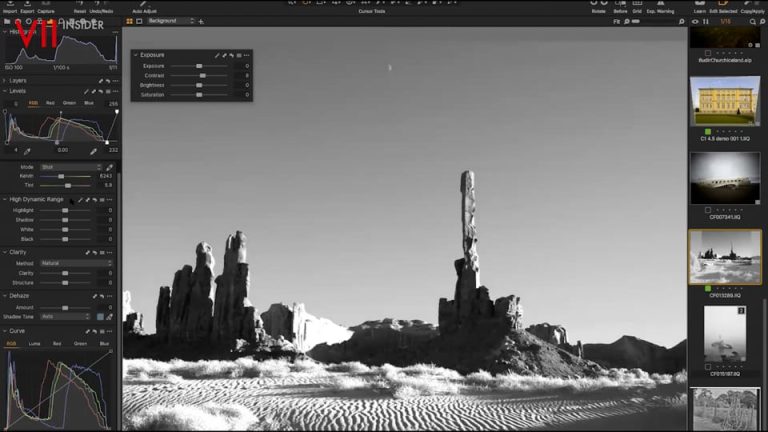Screen dimensions: 768x432
Task: Toggle browser column view icon
Action: coord(706,22)
